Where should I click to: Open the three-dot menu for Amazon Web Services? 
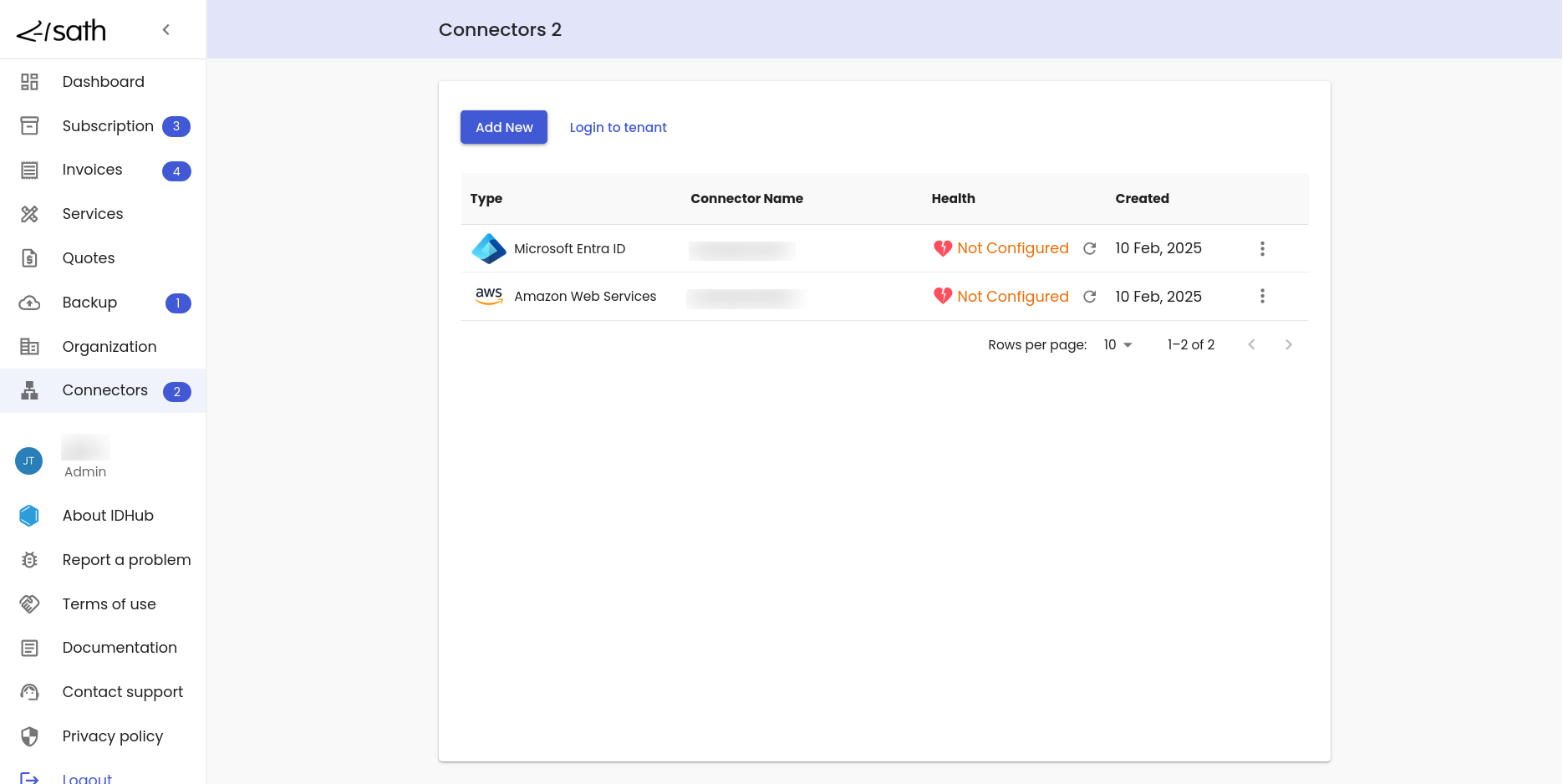click(x=1262, y=296)
